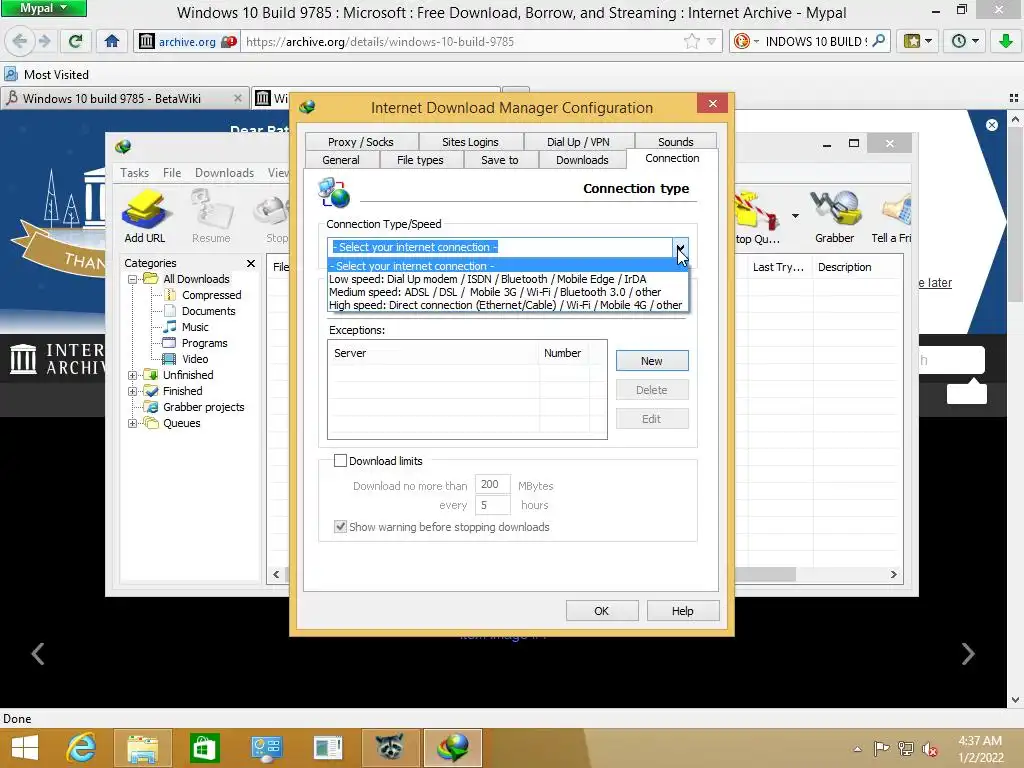Bookmark page with the star icon
1024x768 pixels.
pyautogui.click(x=692, y=41)
